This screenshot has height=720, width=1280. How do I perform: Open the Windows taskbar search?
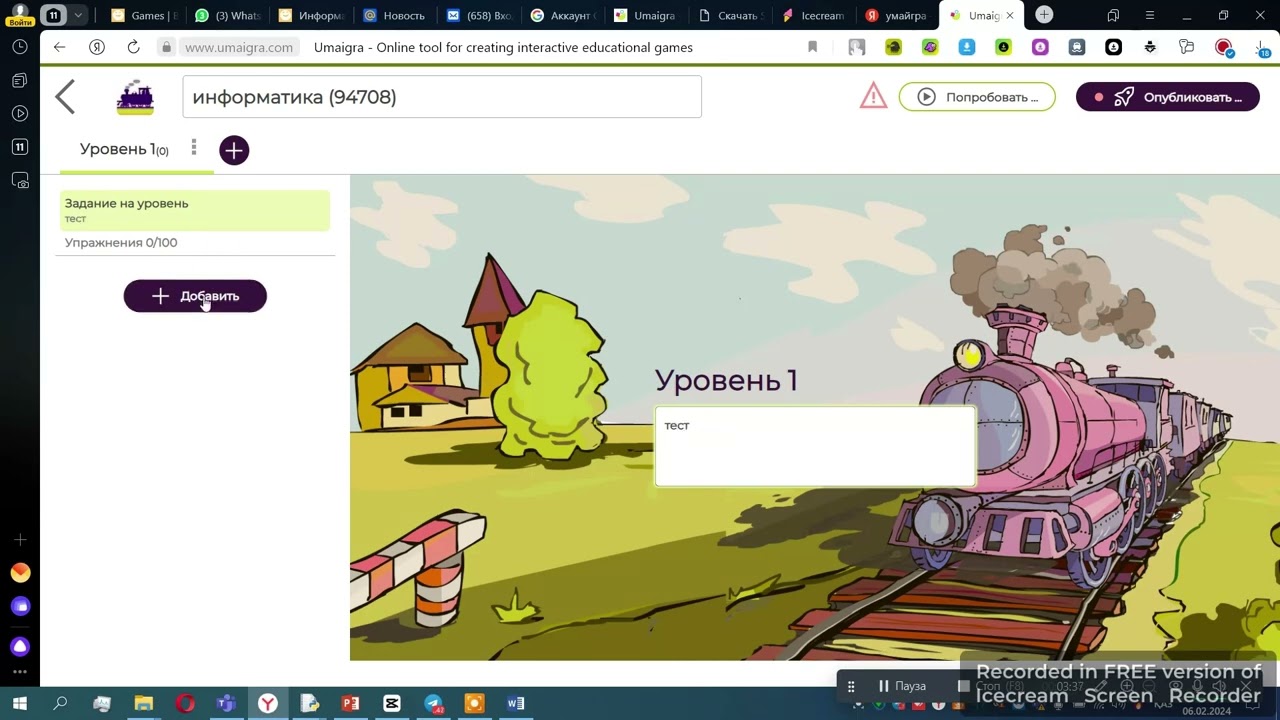[x=60, y=704]
